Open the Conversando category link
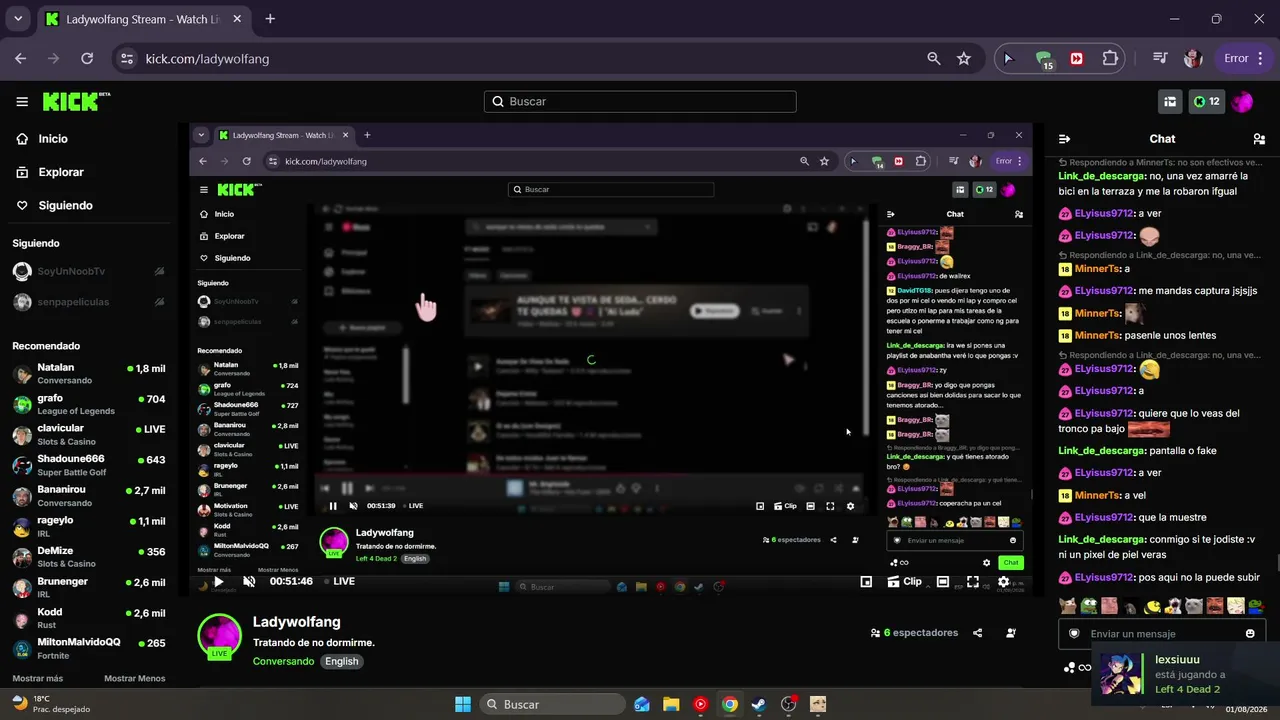The image size is (1280, 720). (x=283, y=661)
